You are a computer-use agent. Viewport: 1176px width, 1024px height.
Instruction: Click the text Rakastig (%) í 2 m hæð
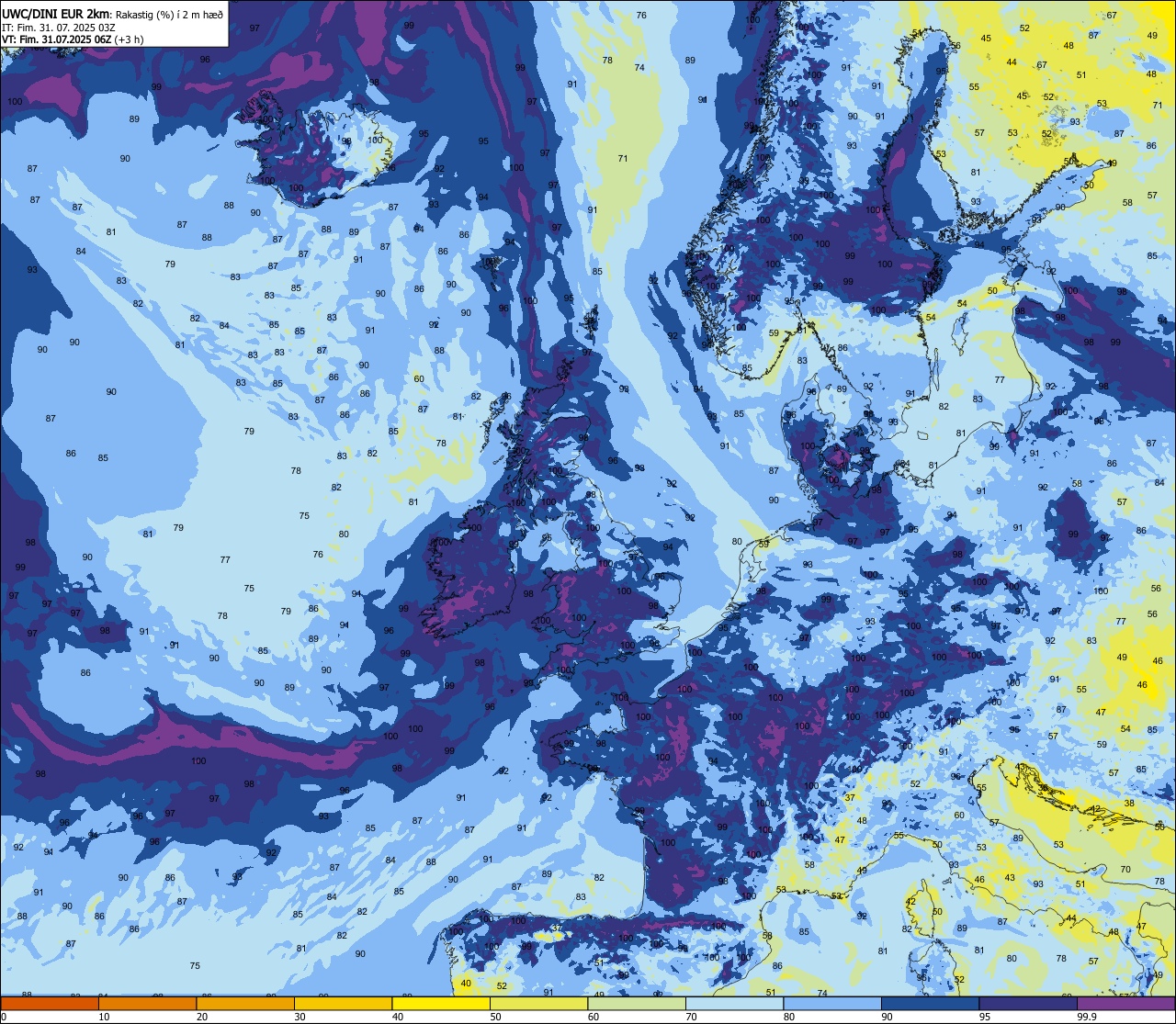(169, 14)
